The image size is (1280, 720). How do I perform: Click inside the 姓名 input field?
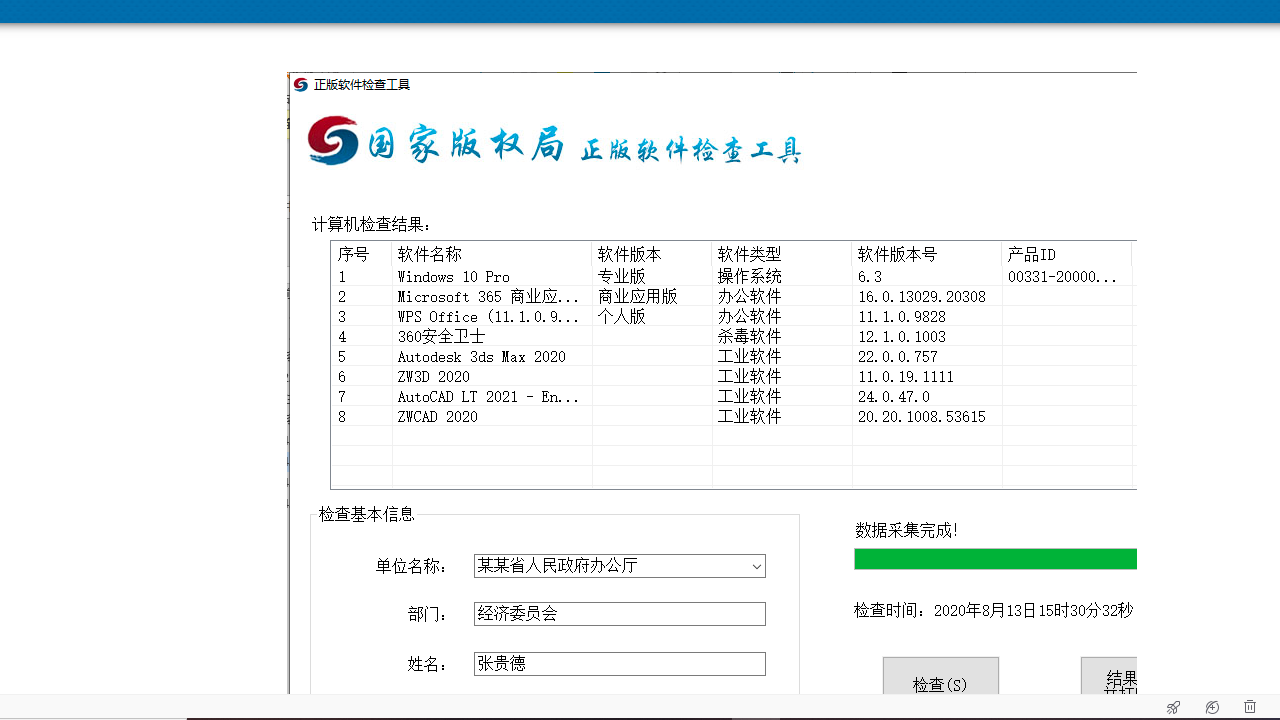(x=619, y=663)
